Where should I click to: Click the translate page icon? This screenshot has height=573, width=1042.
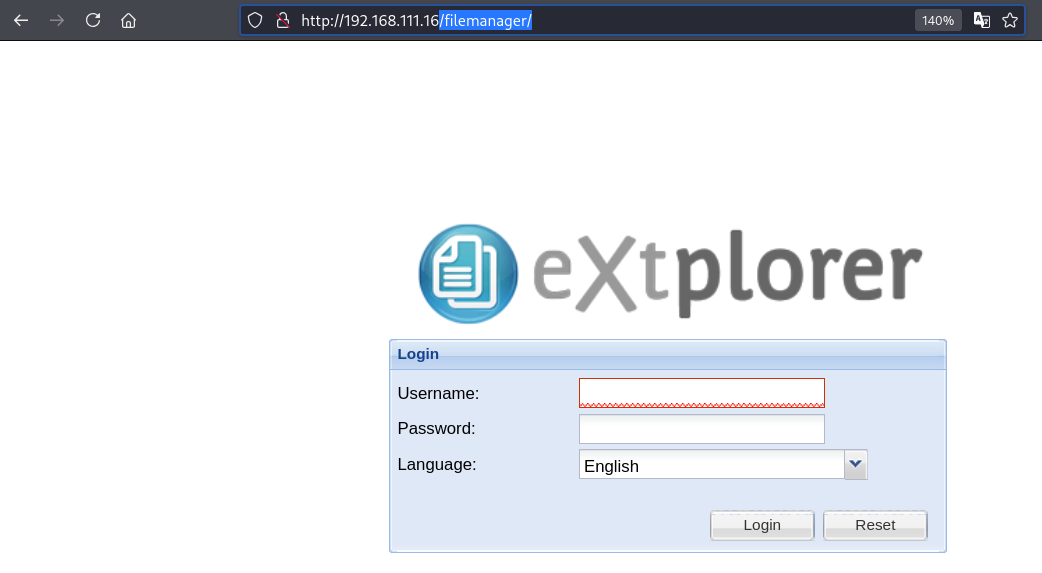(x=982, y=21)
